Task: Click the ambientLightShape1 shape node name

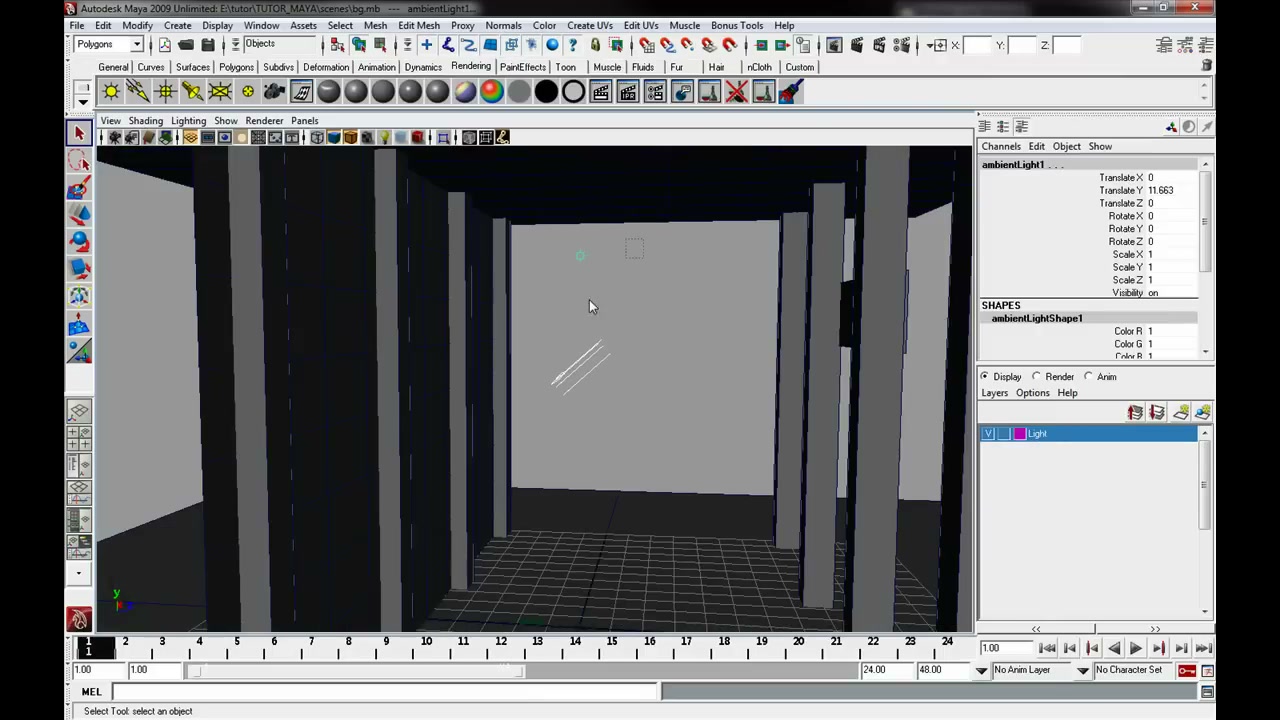Action: (1037, 318)
